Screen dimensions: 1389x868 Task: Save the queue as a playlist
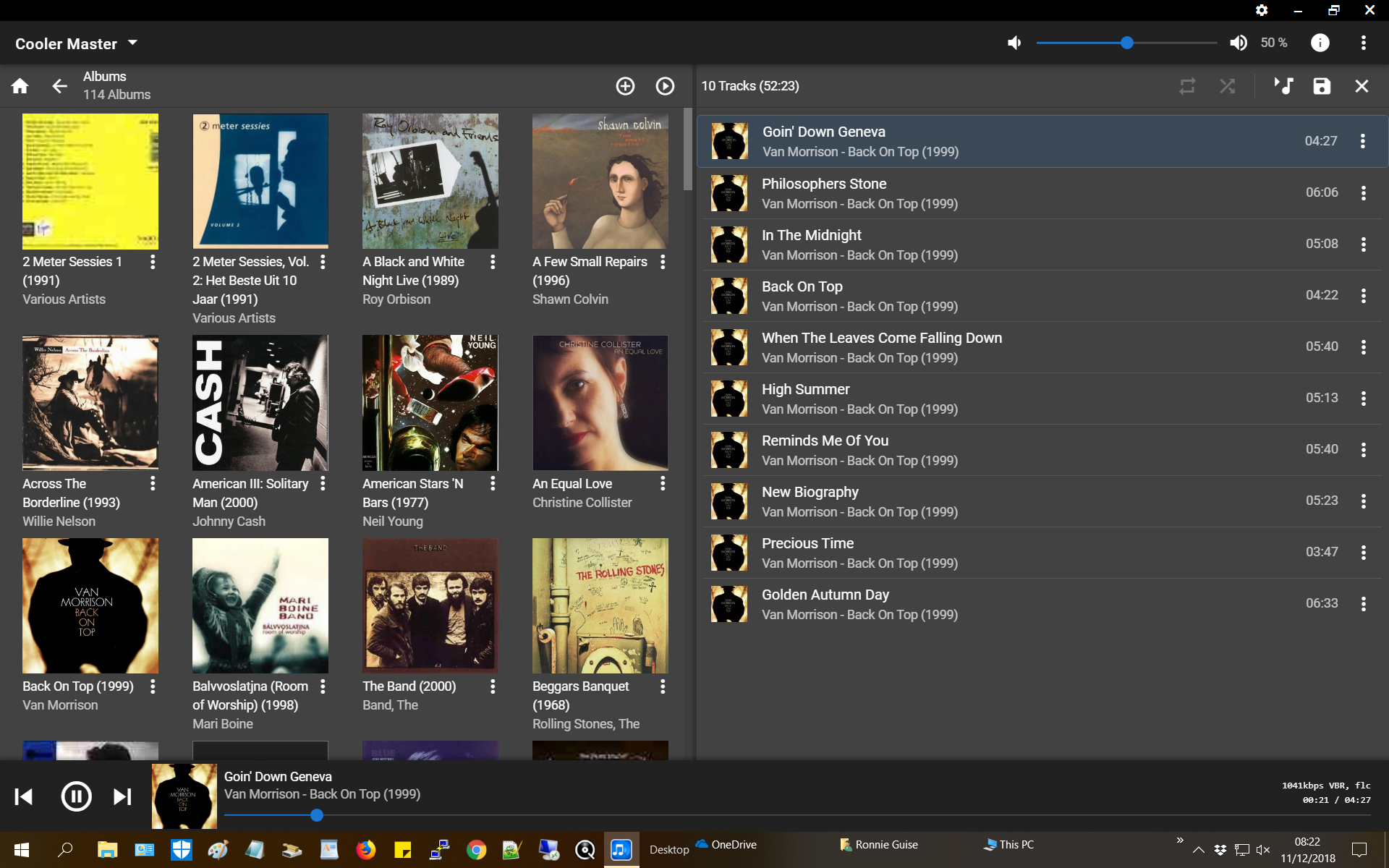point(1322,86)
